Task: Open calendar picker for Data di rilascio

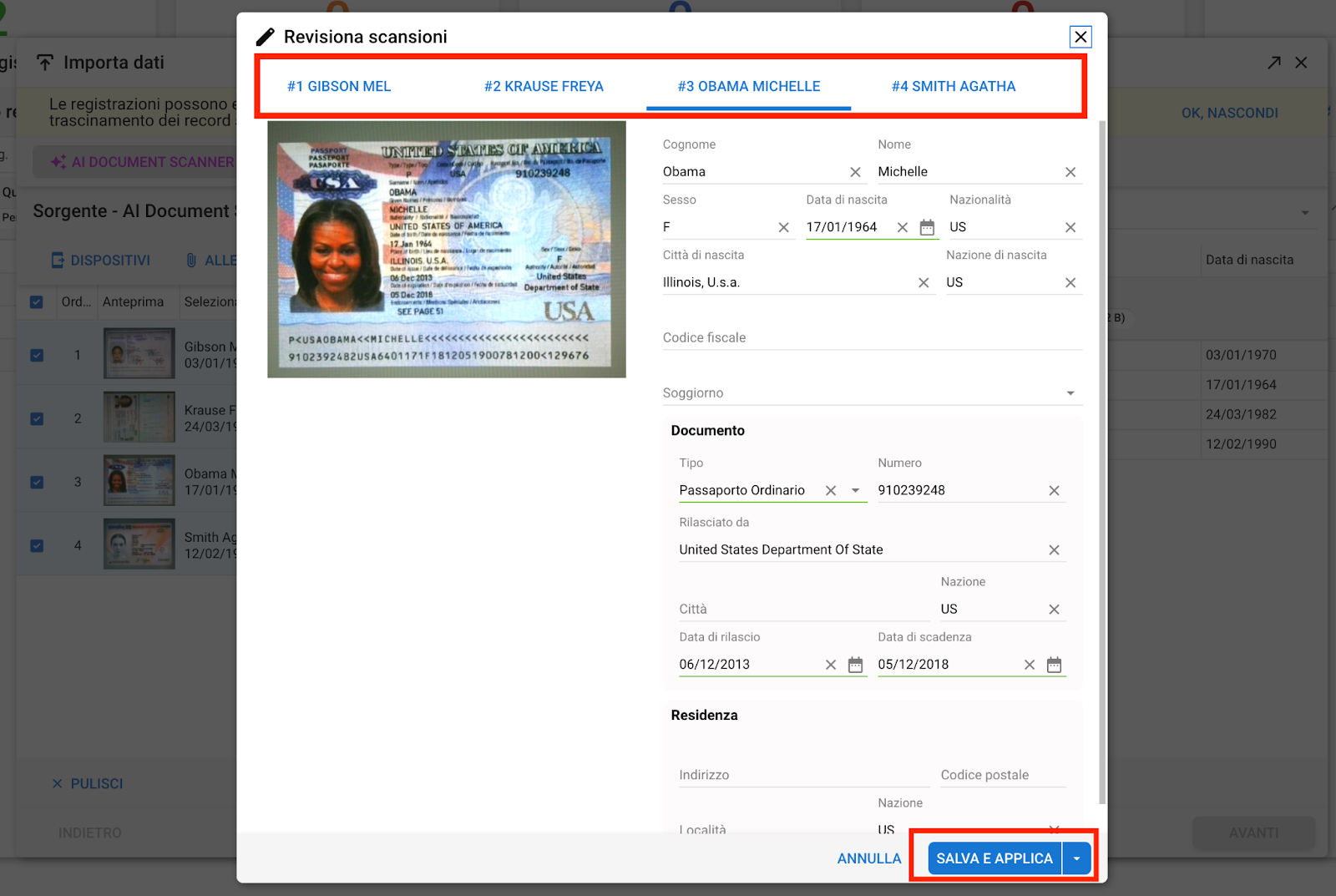Action: pyautogui.click(x=855, y=665)
